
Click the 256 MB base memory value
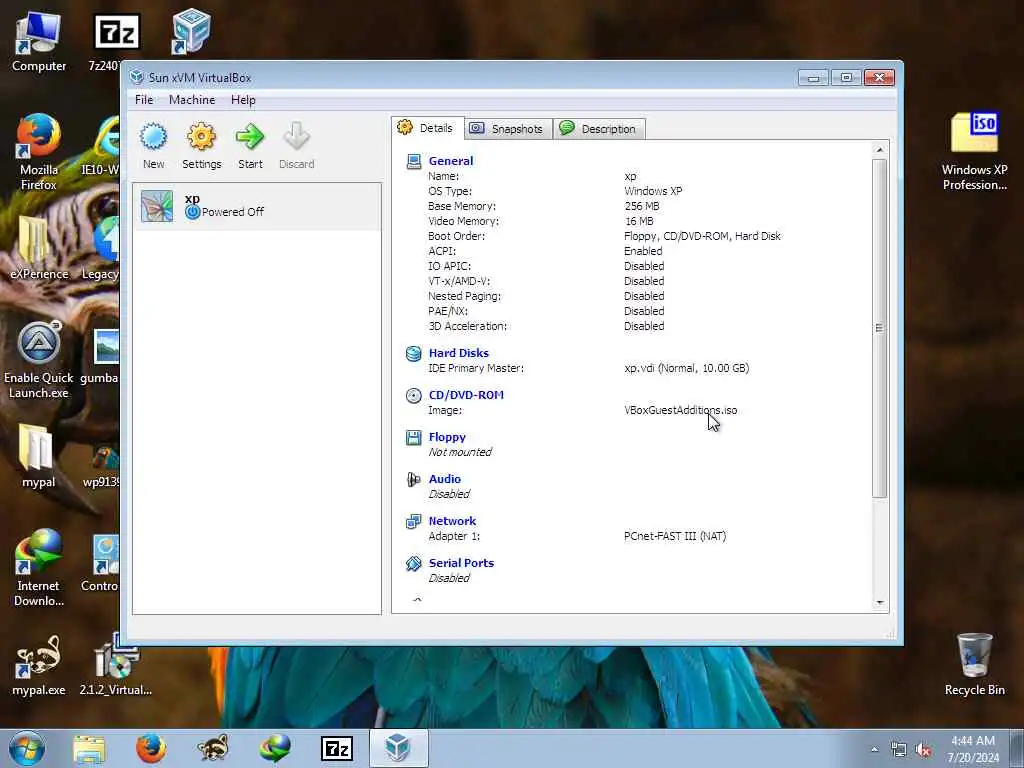coord(641,206)
